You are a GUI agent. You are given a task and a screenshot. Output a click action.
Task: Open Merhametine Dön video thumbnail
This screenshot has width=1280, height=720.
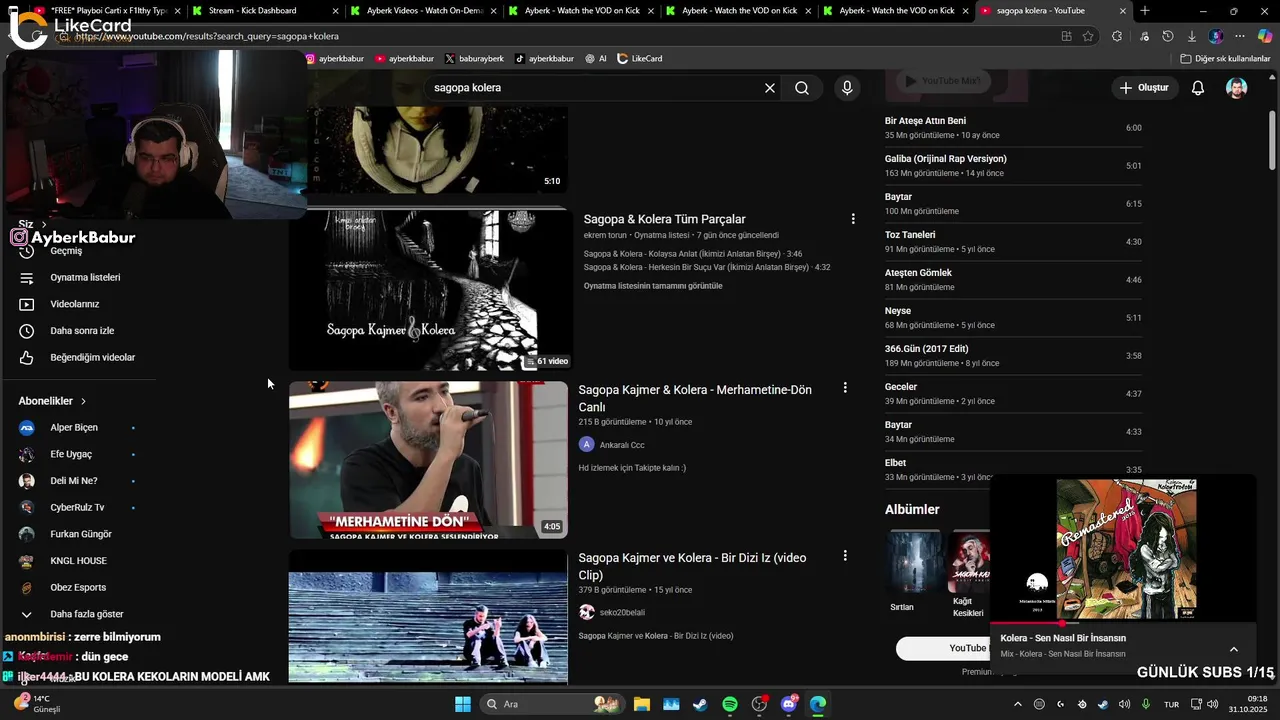[x=428, y=459]
